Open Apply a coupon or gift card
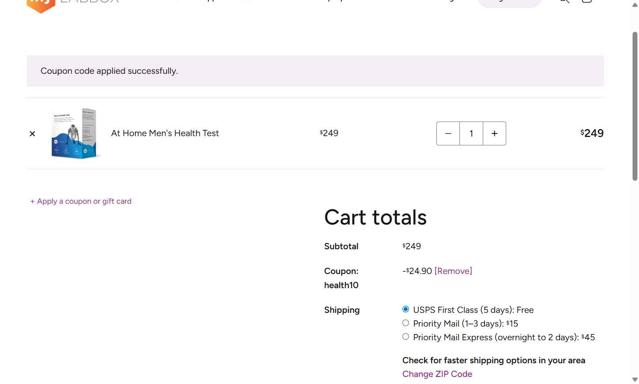 [81, 201]
